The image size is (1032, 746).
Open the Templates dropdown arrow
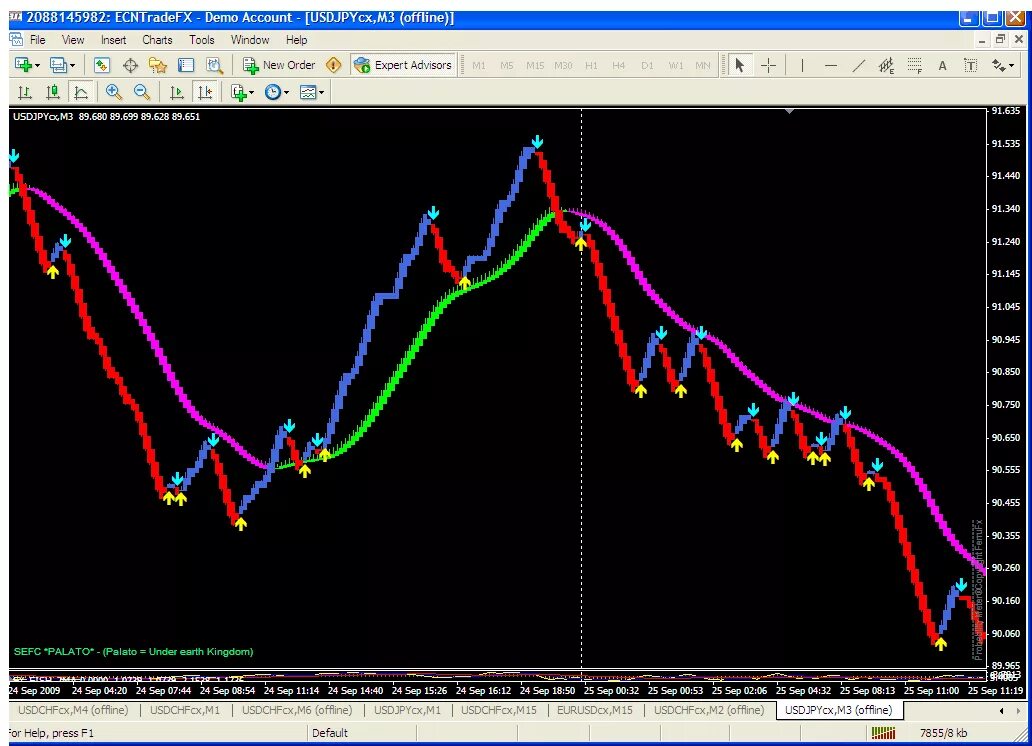tap(322, 92)
